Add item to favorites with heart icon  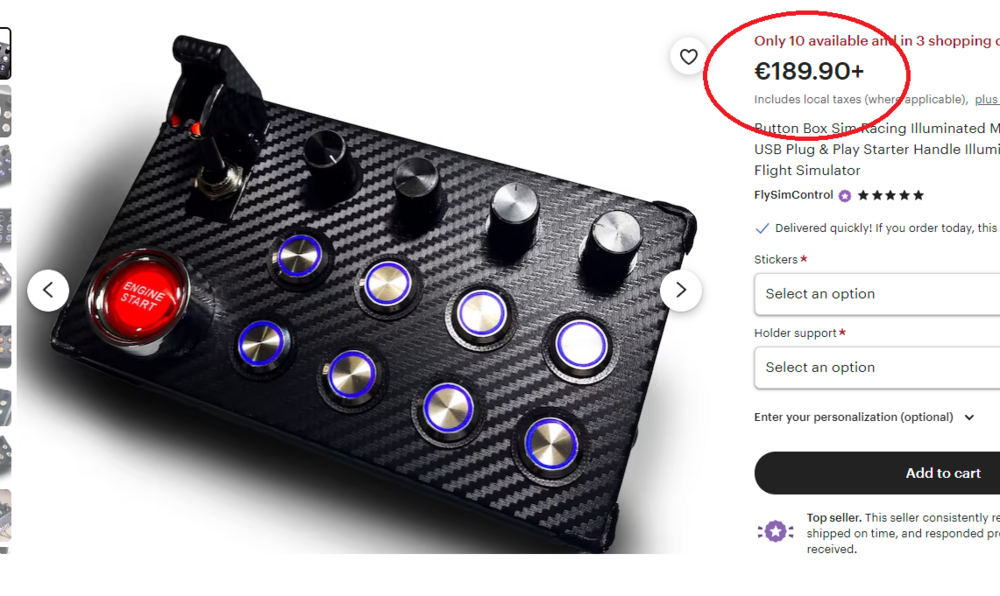[x=688, y=57]
